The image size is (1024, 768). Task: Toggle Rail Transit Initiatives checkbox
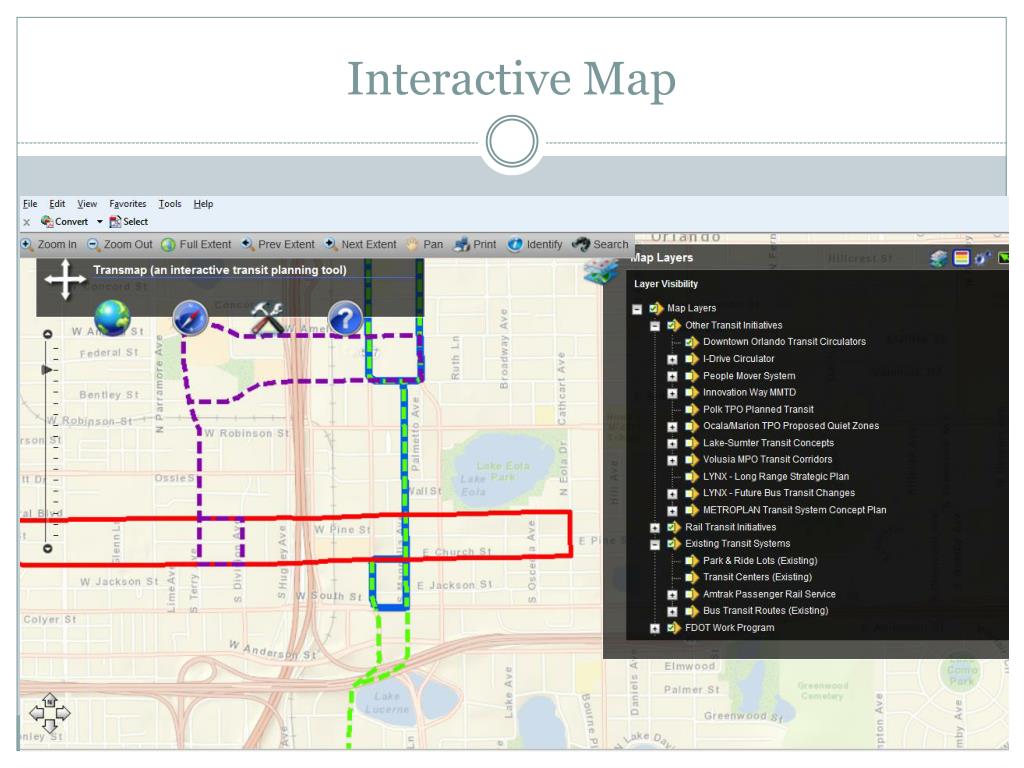[673, 527]
